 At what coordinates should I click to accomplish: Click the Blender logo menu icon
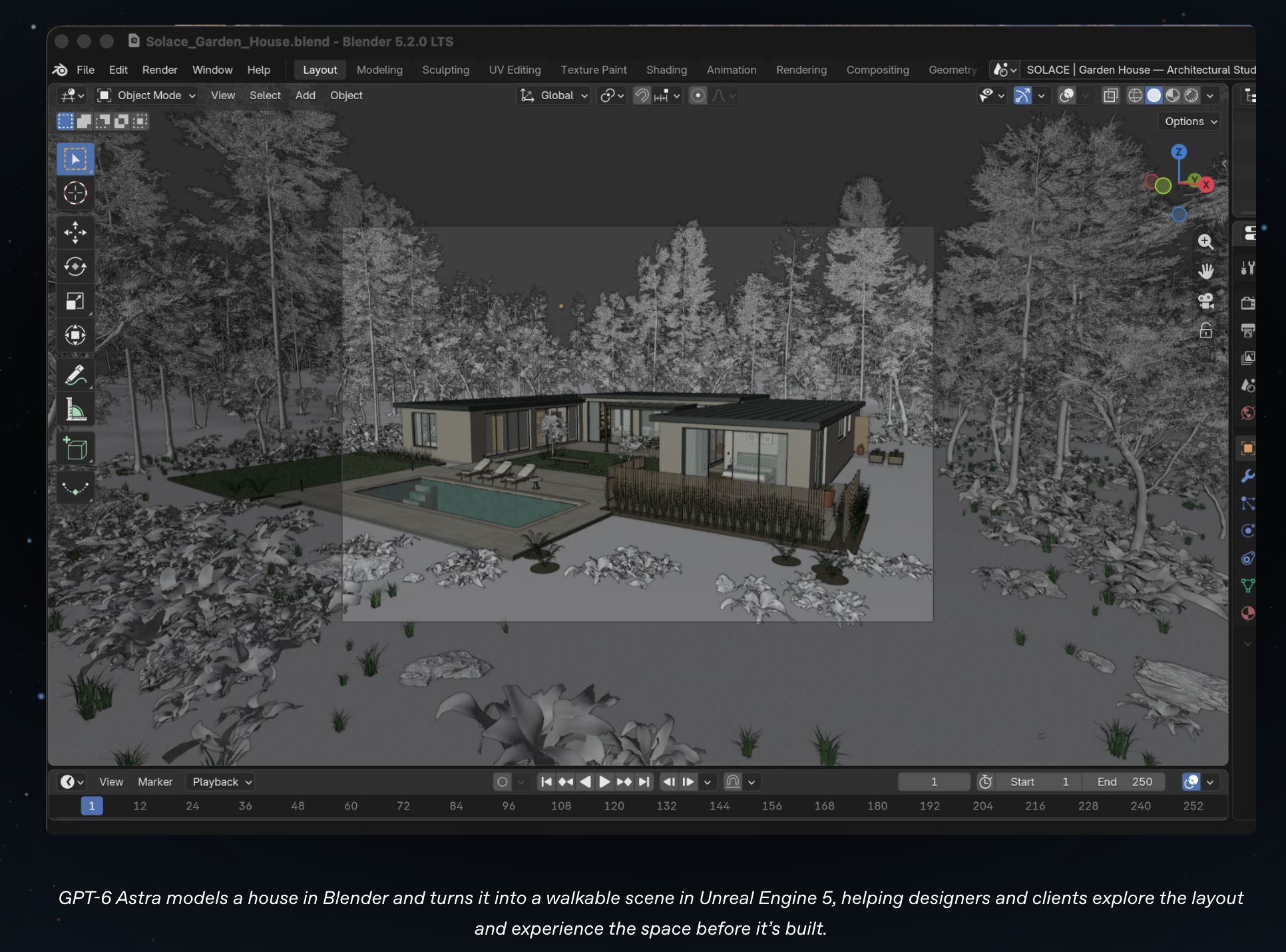point(60,70)
